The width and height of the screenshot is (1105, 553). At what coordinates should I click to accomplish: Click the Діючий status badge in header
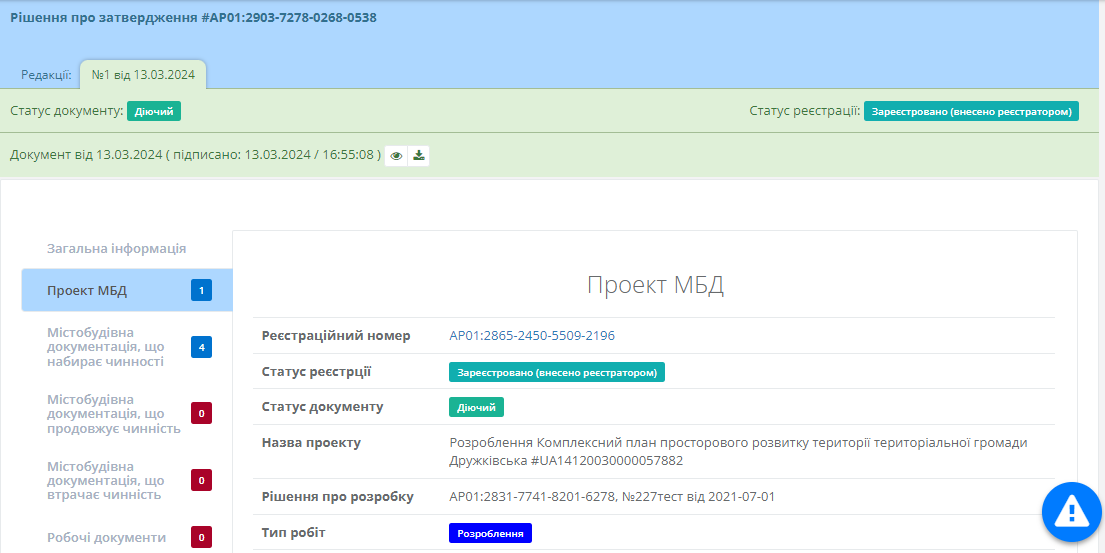coord(154,111)
